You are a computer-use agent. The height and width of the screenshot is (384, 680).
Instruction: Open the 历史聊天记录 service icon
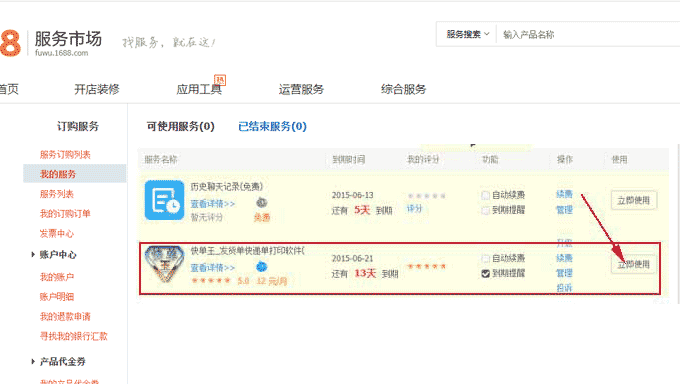point(164,200)
